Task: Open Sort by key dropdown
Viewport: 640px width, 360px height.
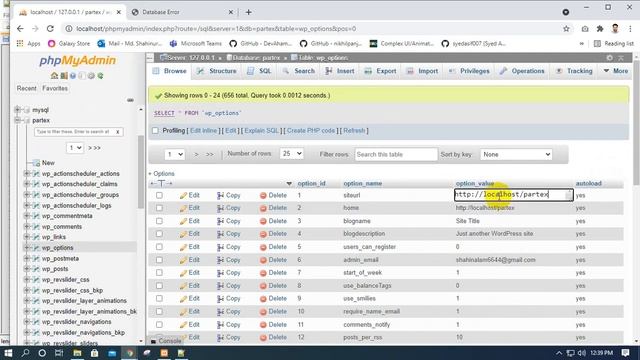Action: tap(516, 154)
